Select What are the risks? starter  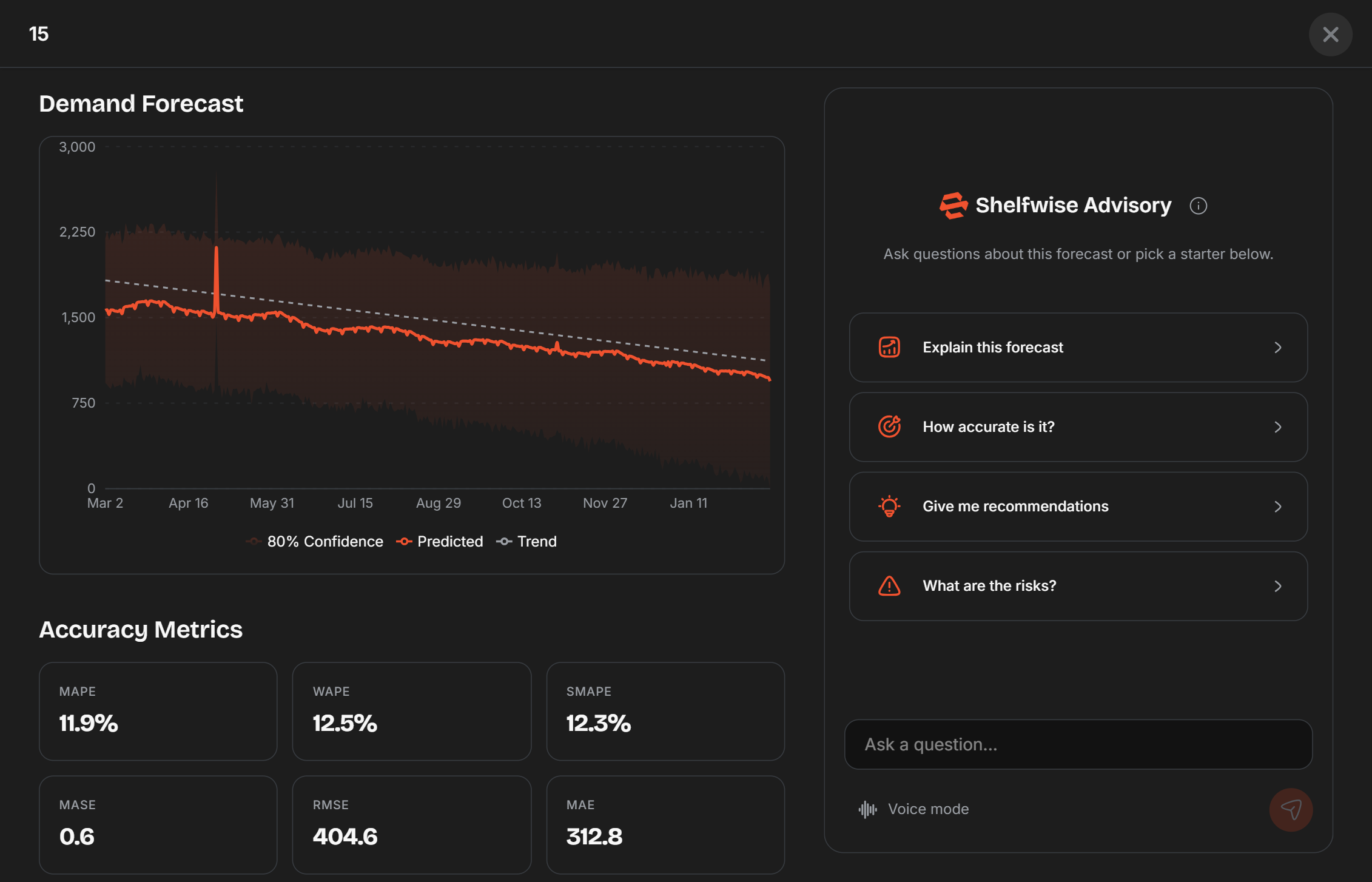click(1078, 585)
